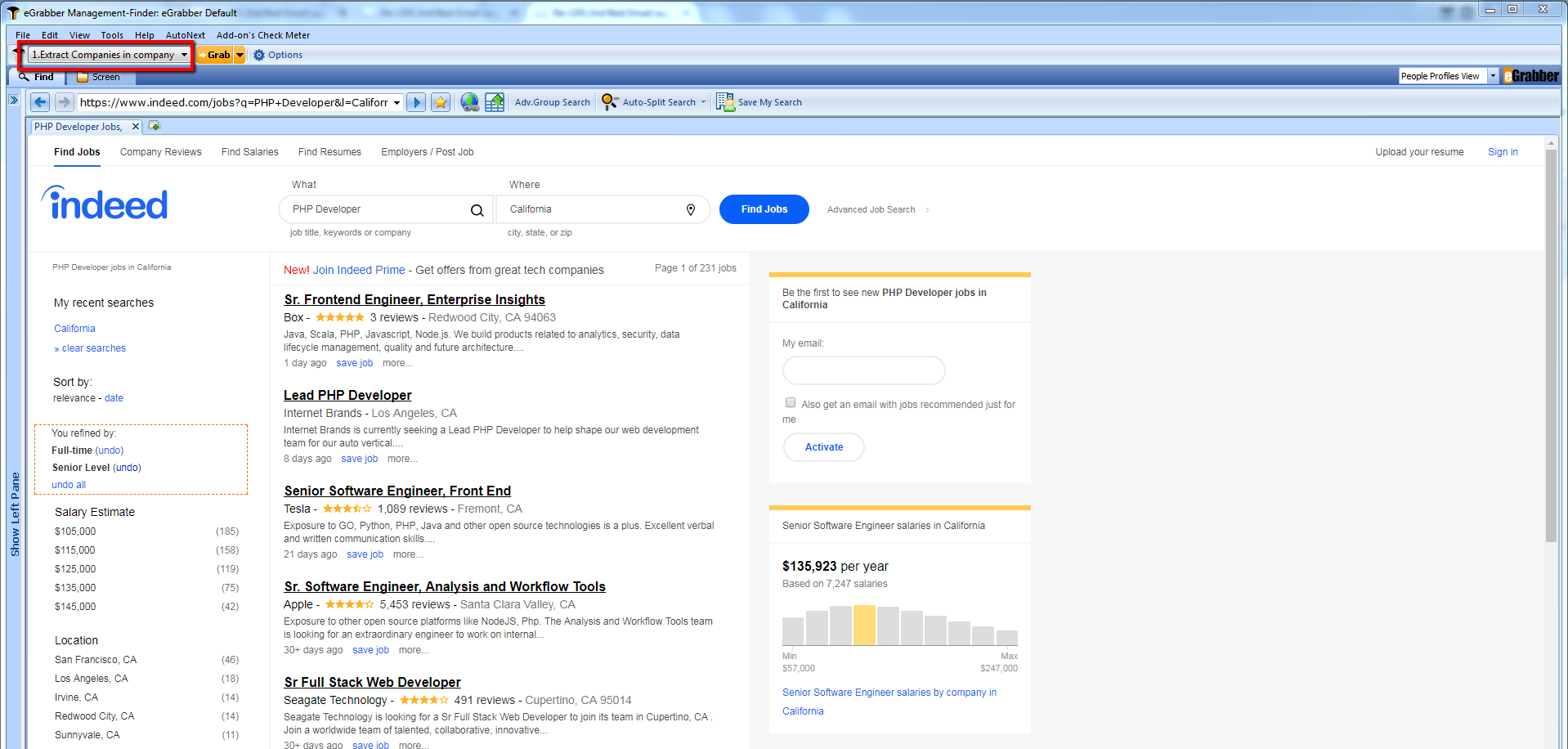Open the Grab button dropdown arrow
The height and width of the screenshot is (749, 1568).
click(x=240, y=55)
